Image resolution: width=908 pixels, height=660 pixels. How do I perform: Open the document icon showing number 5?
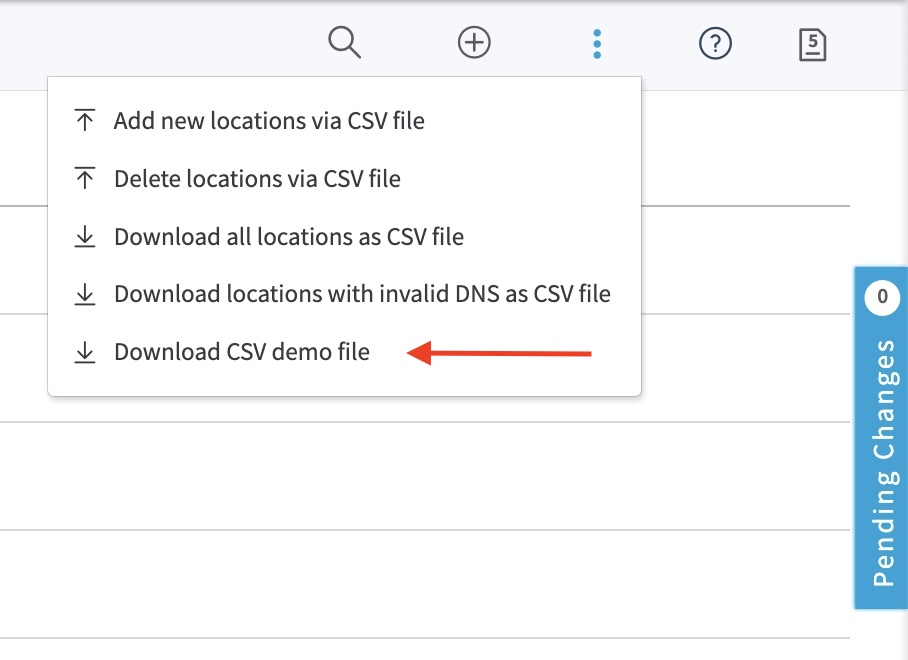812,43
